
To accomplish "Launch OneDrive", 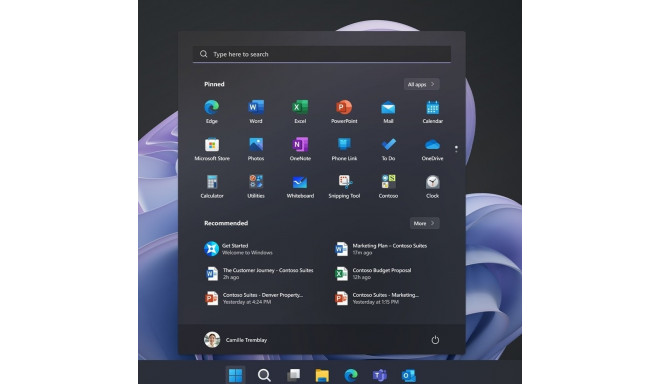I will (x=432, y=149).
